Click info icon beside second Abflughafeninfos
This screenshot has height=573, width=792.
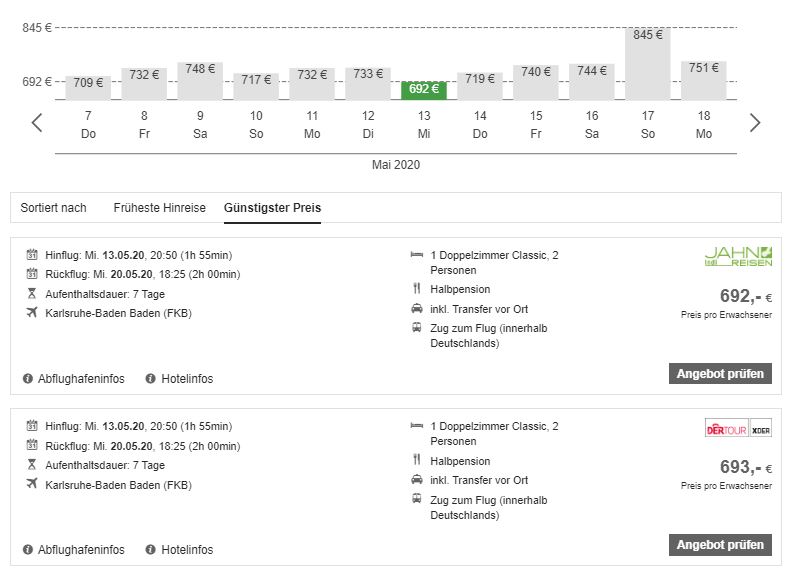point(28,550)
